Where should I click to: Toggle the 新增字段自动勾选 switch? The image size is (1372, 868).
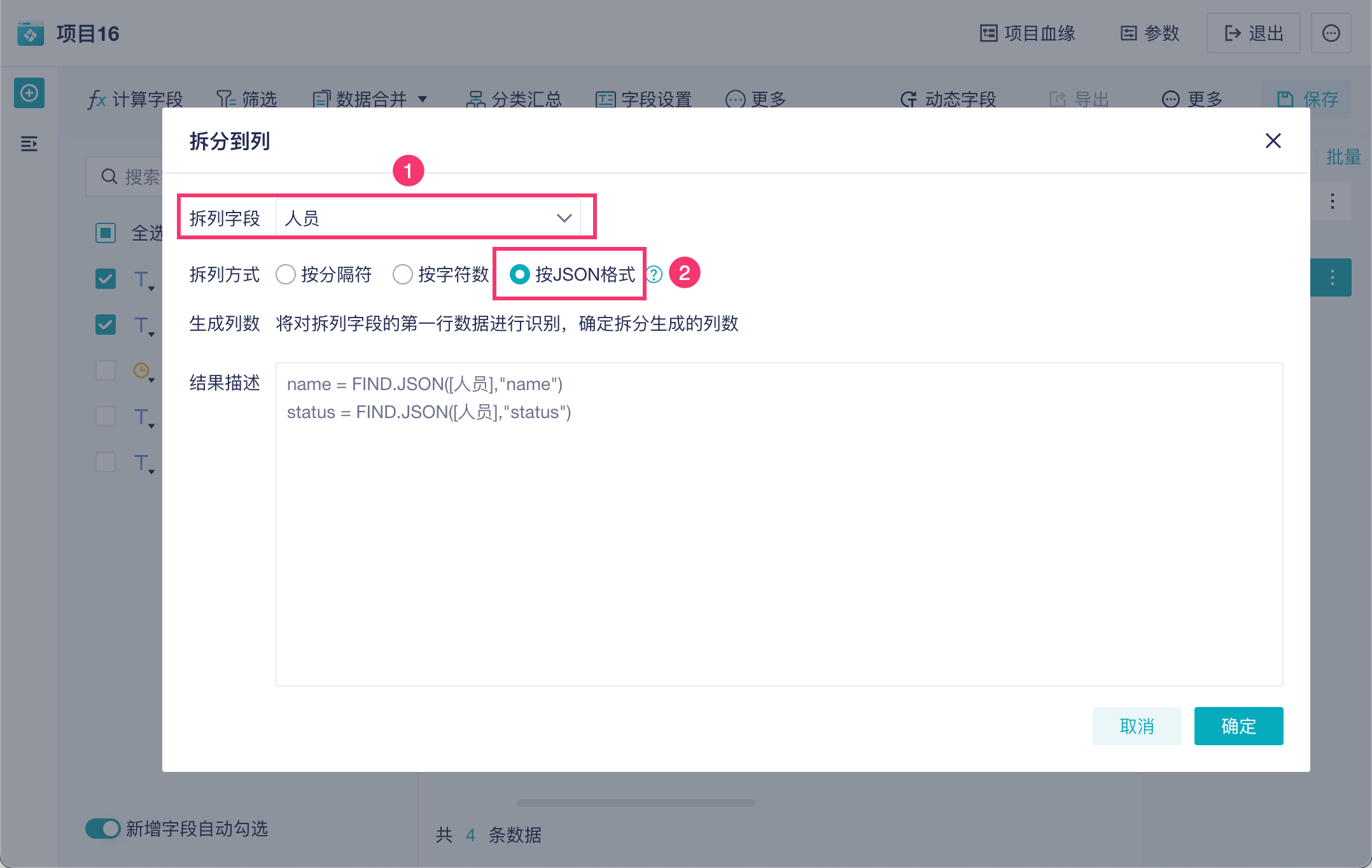[x=103, y=829]
